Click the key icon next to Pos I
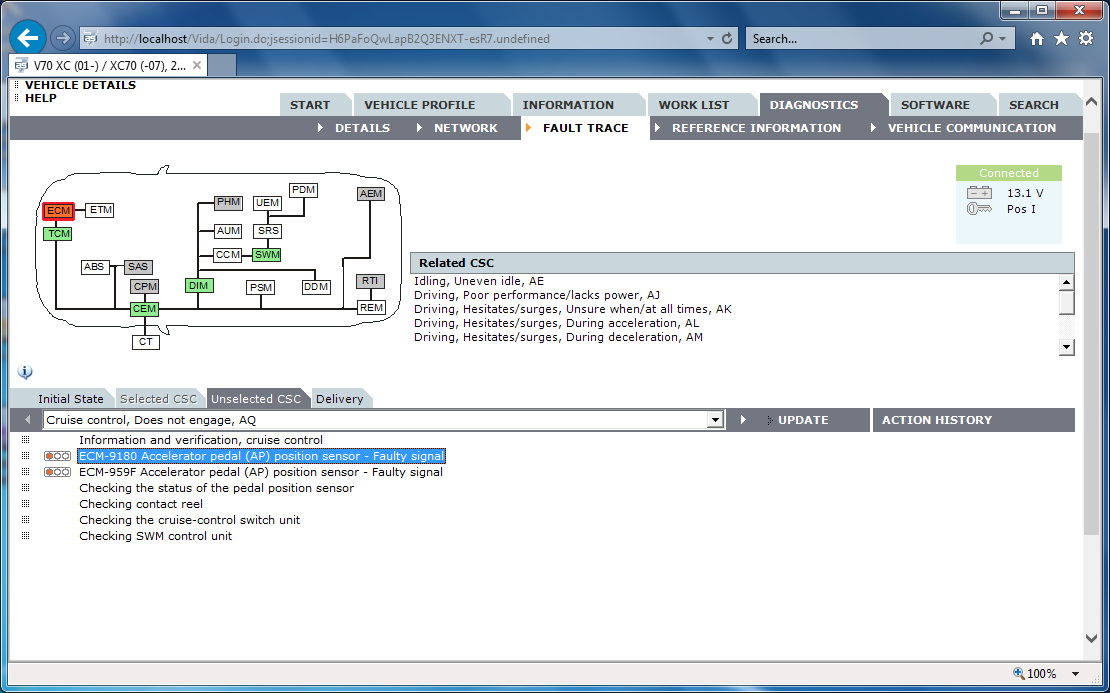This screenshot has width=1110, height=693. pyautogui.click(x=978, y=209)
